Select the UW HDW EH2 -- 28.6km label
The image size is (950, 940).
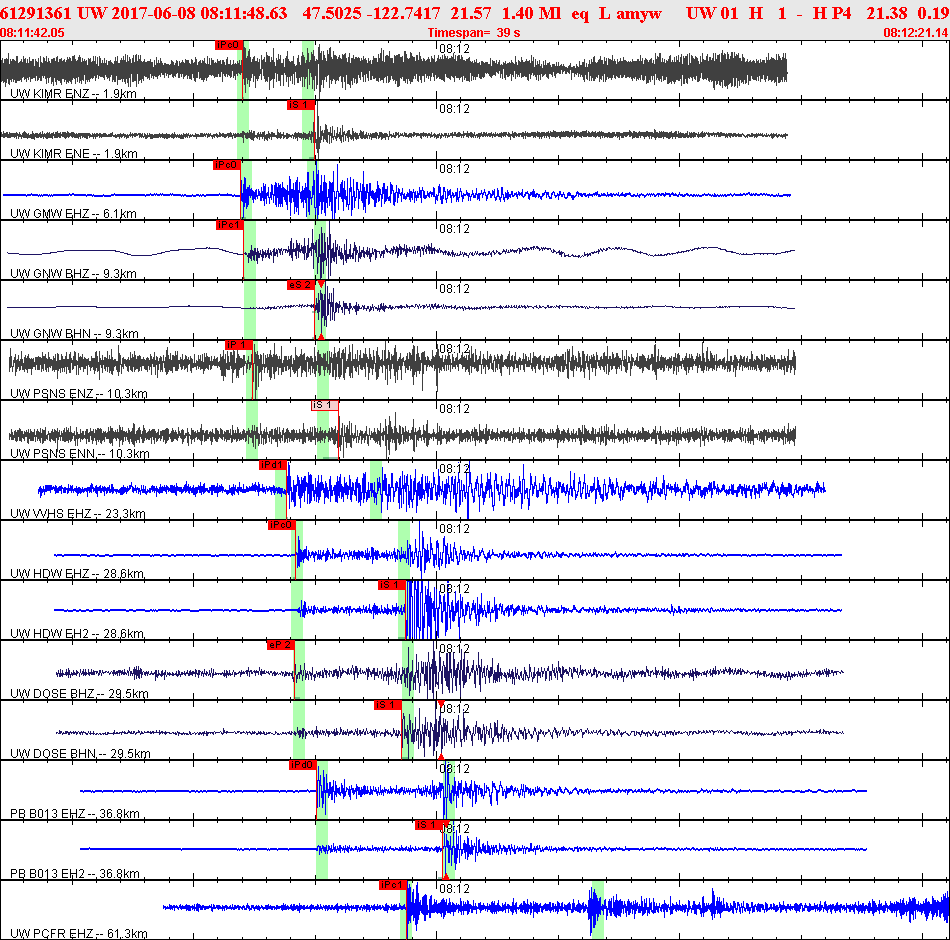point(77,634)
